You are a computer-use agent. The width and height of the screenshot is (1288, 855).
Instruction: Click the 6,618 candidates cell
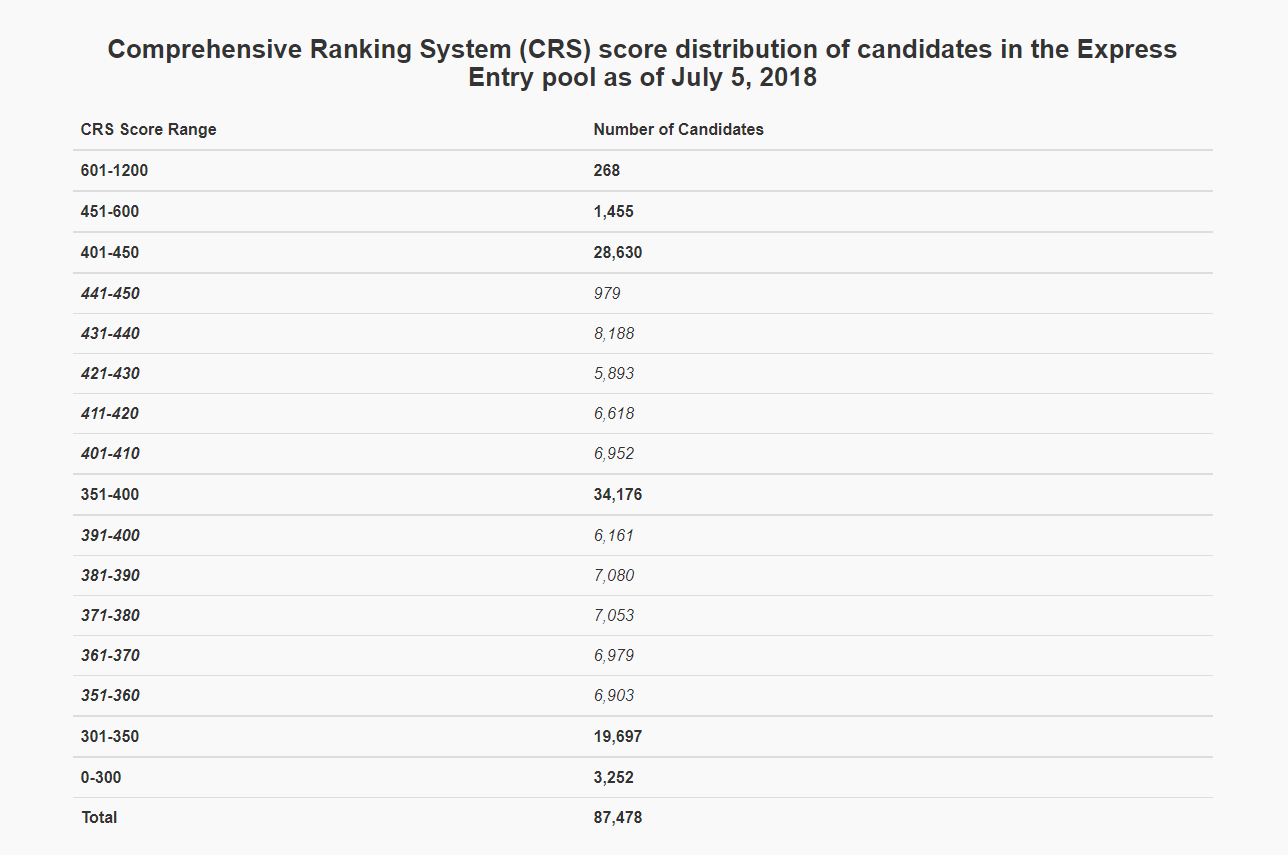(x=613, y=414)
